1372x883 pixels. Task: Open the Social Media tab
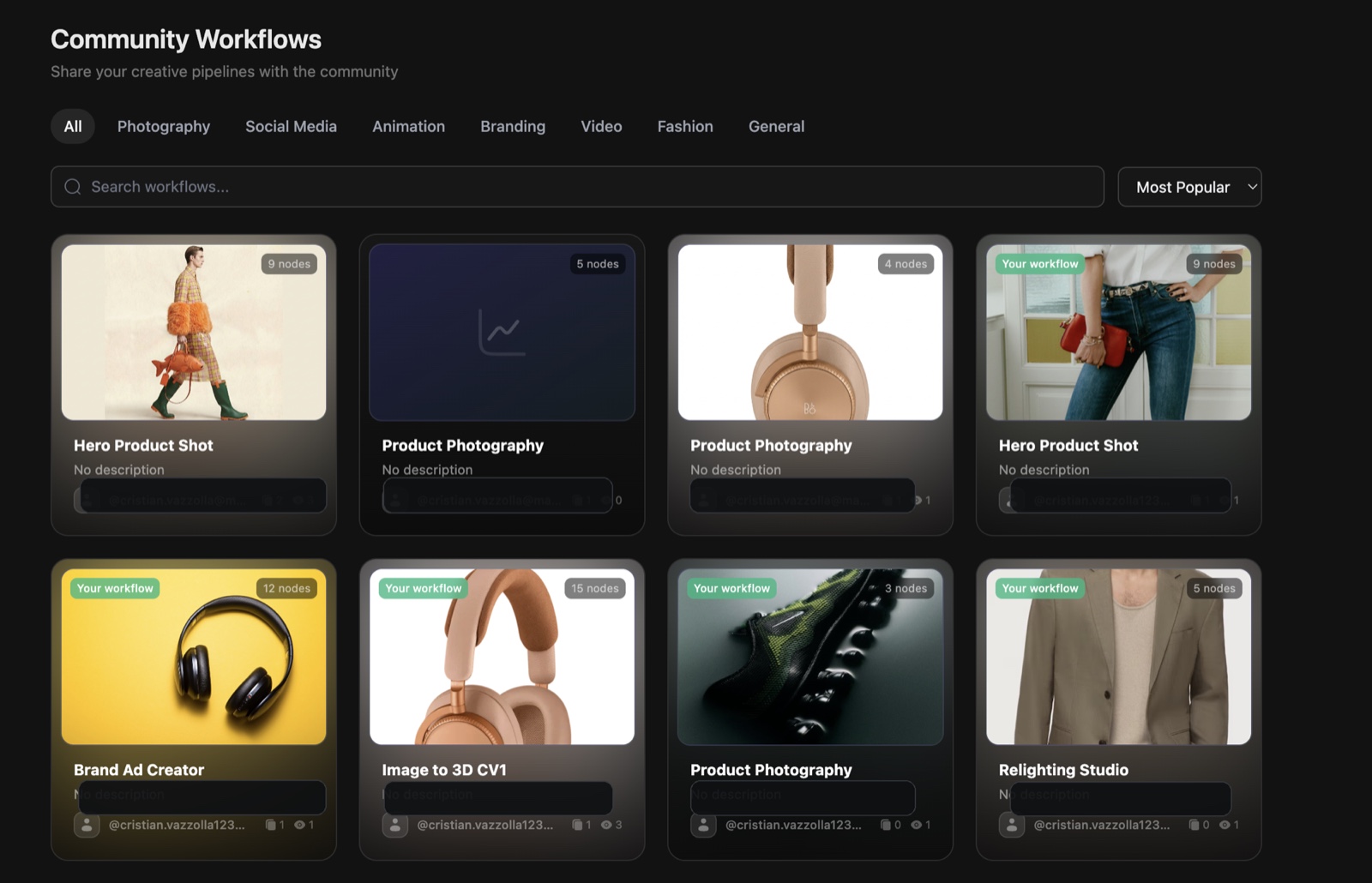click(x=291, y=126)
